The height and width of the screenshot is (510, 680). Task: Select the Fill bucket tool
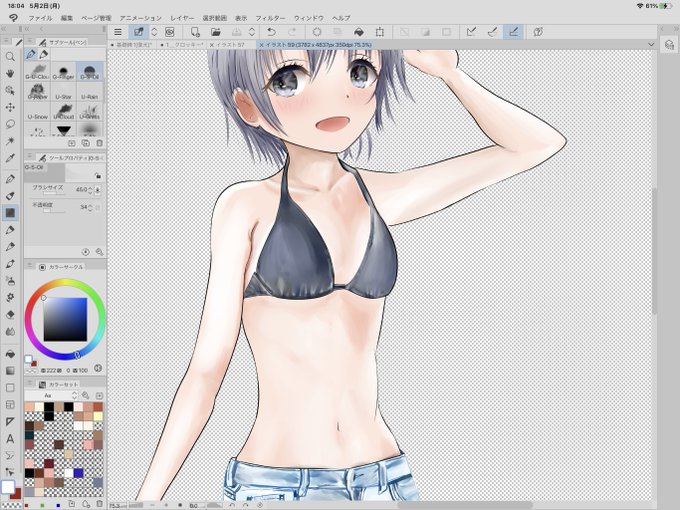click(10, 354)
